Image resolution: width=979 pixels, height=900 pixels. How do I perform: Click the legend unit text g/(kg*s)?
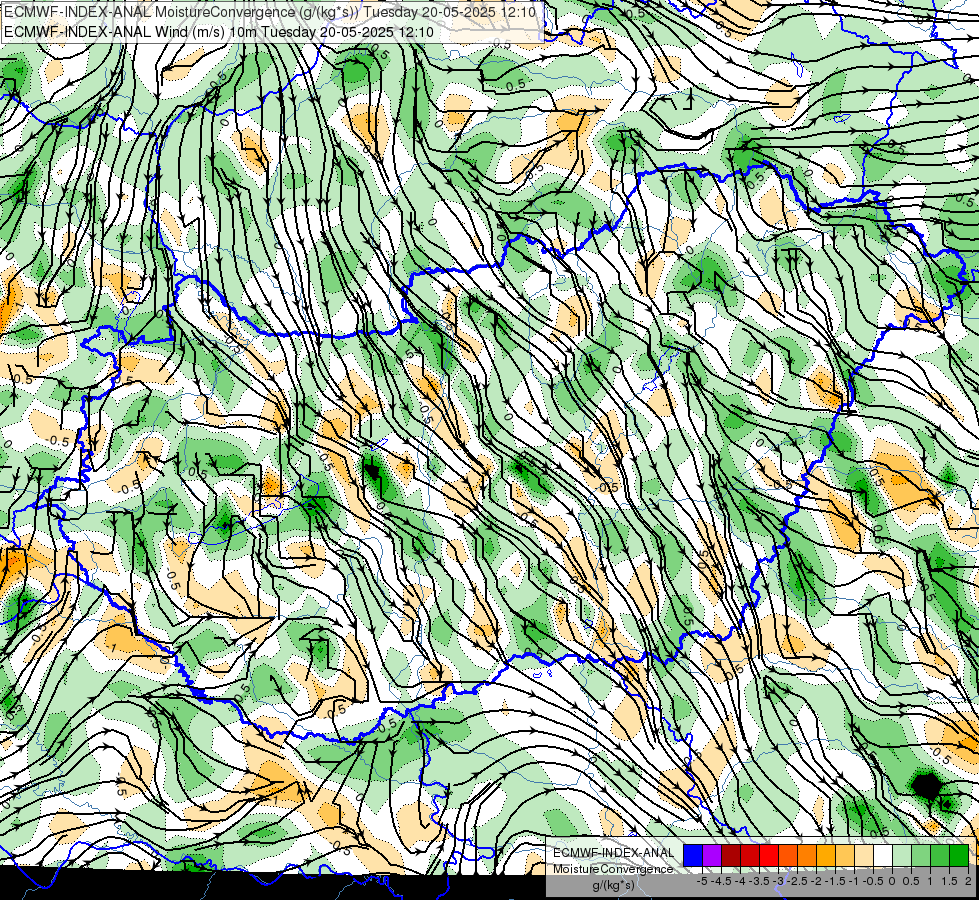613,885
